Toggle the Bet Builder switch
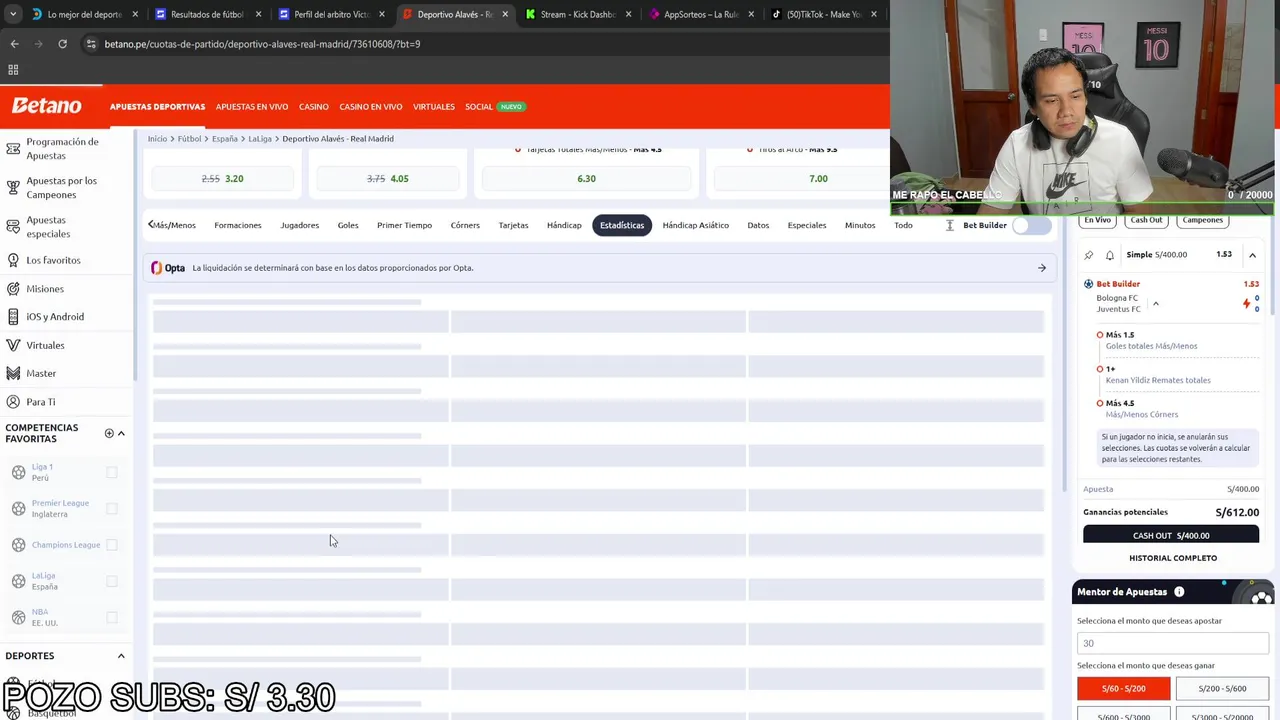The width and height of the screenshot is (1280, 720). click(x=1031, y=225)
